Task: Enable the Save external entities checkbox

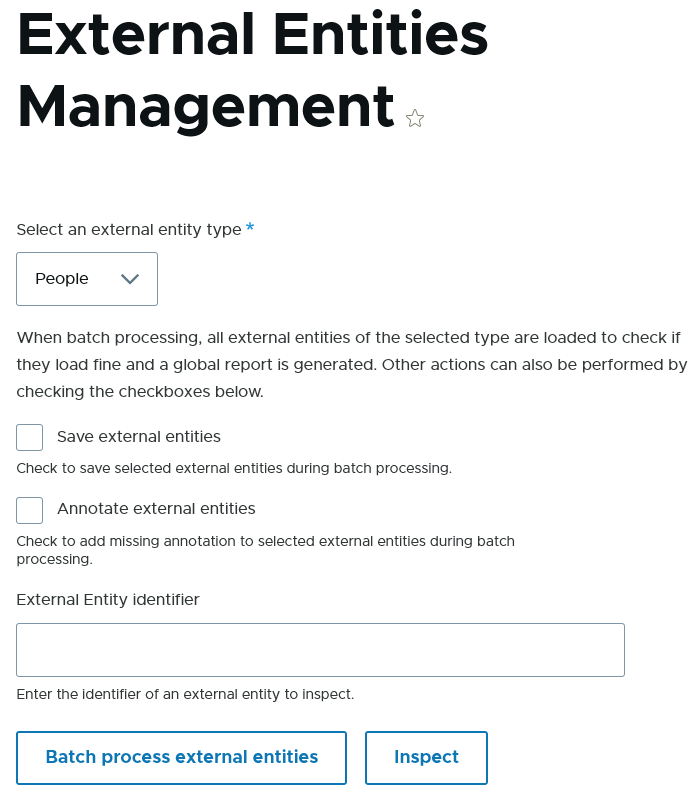Action: pos(30,437)
